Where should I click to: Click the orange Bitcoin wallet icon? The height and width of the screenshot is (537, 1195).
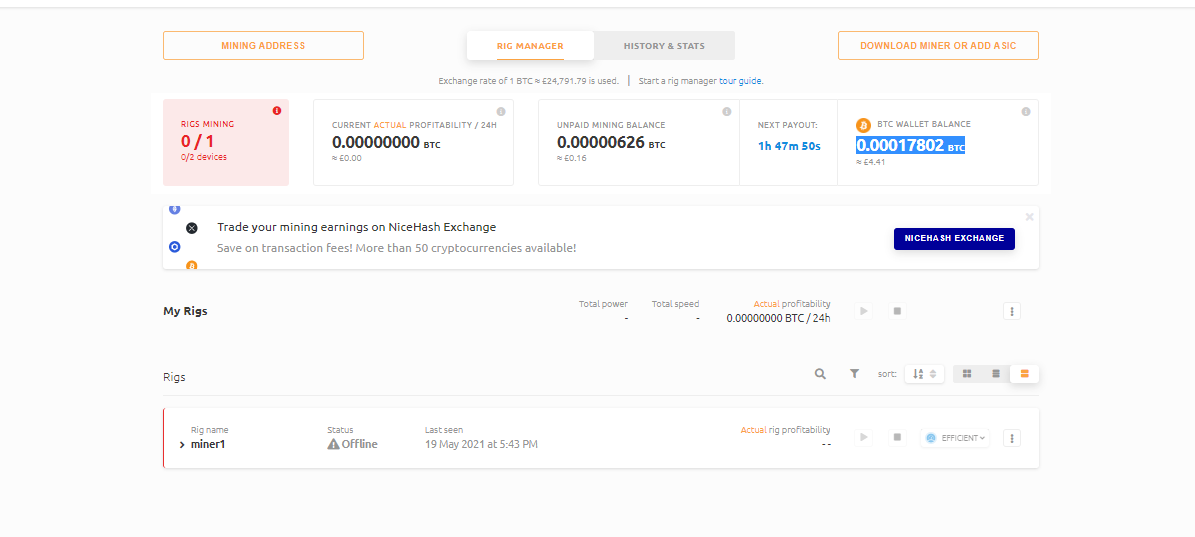pos(864,125)
